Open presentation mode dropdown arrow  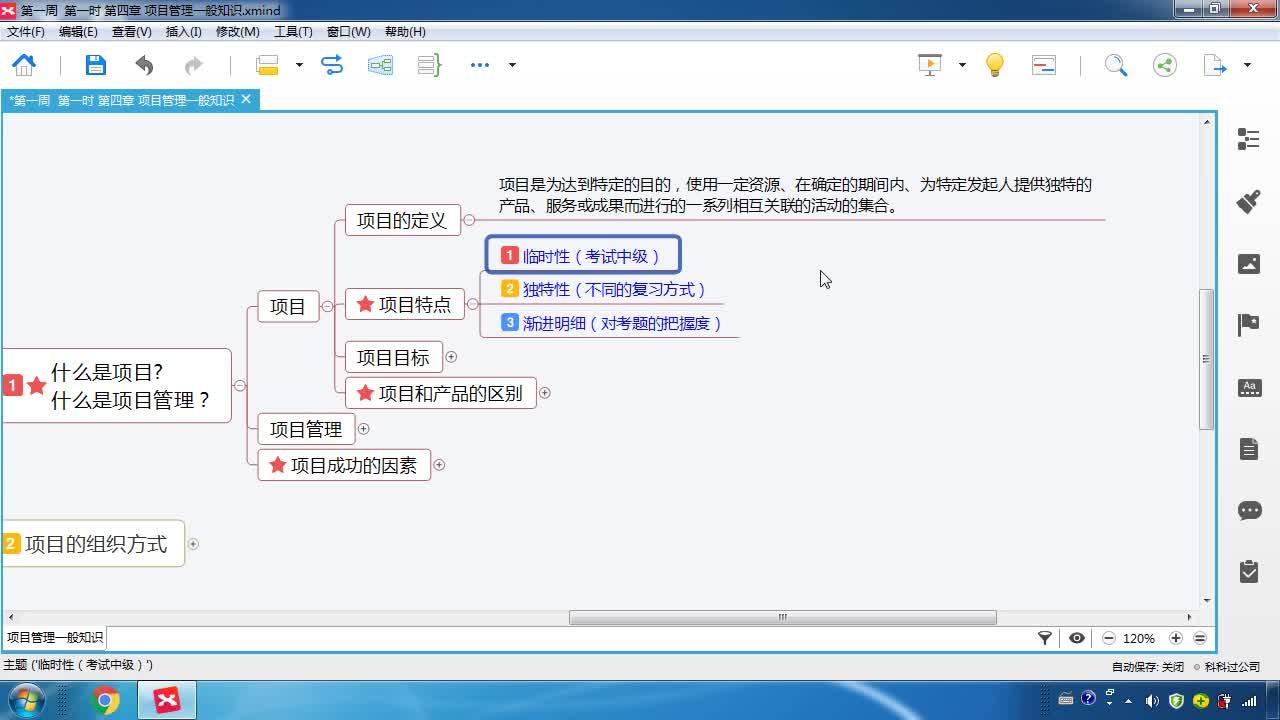[962, 65]
